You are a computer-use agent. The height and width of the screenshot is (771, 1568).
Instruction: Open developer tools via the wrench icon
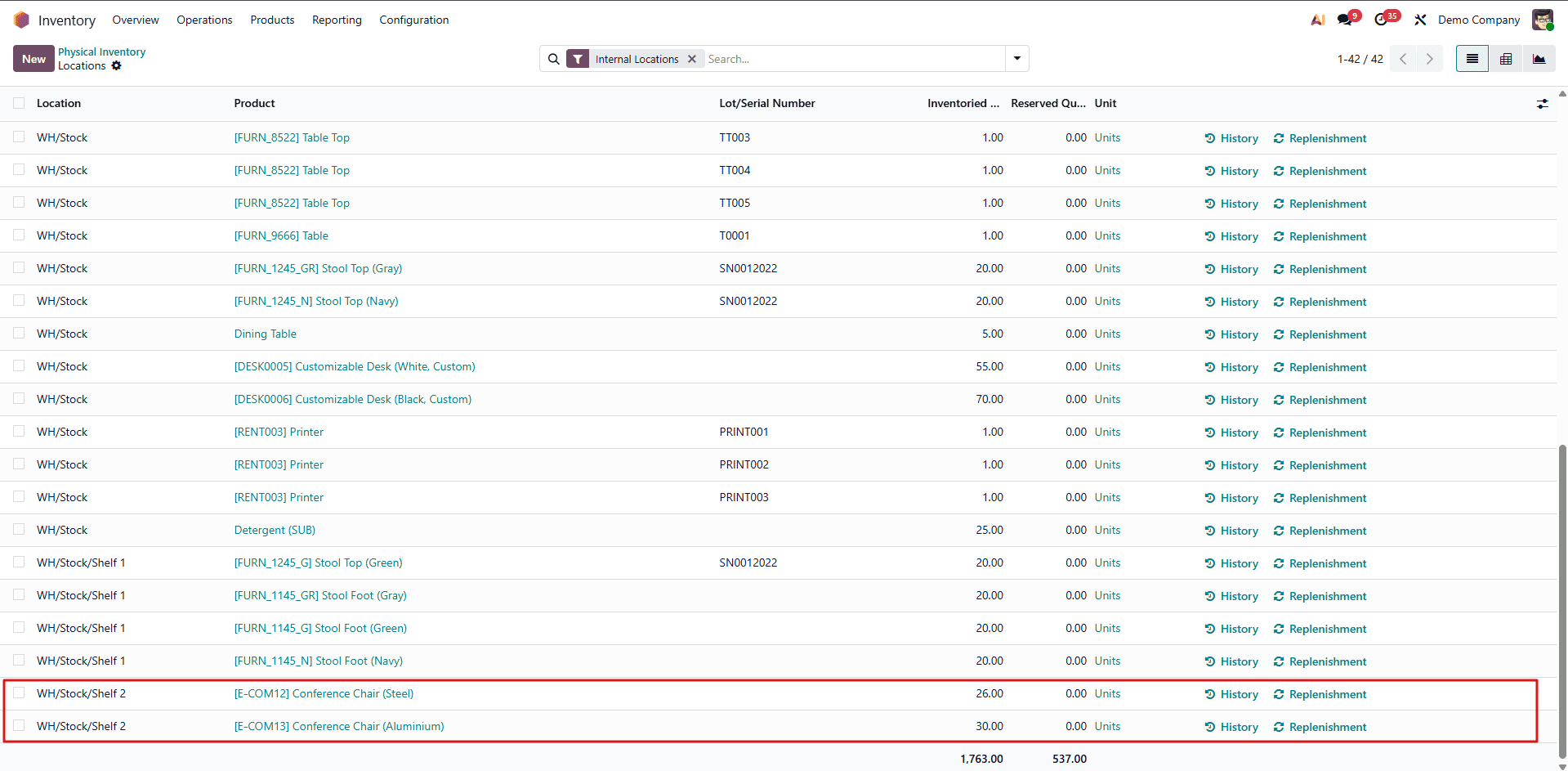tap(1420, 19)
